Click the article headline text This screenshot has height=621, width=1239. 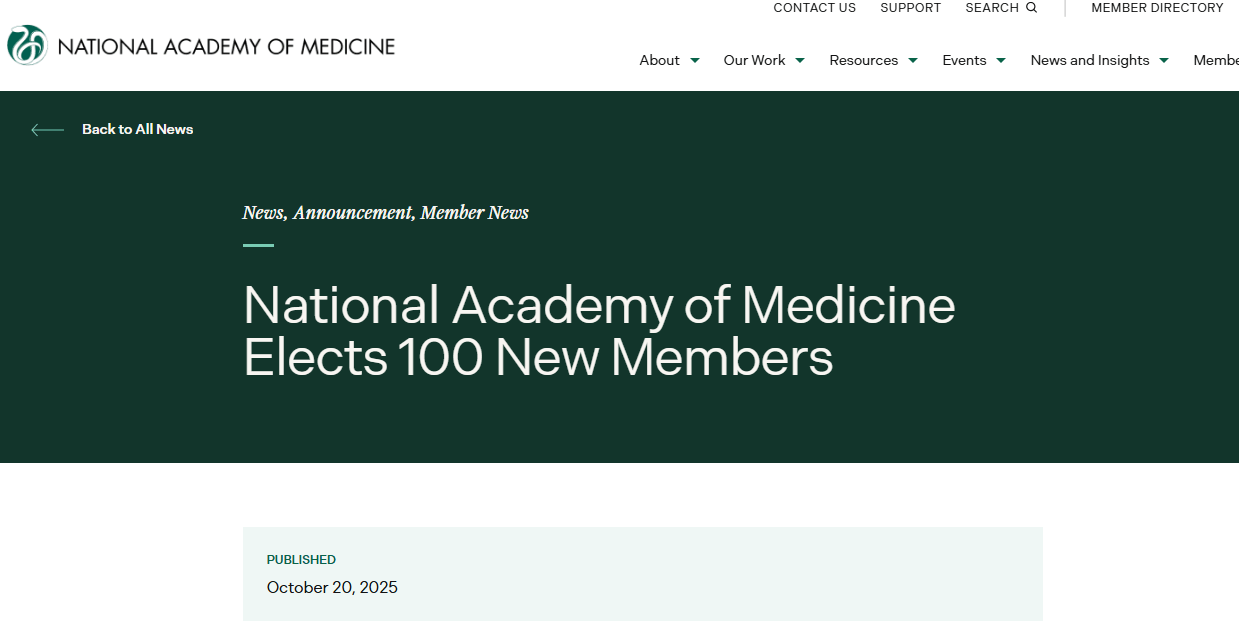tap(598, 331)
